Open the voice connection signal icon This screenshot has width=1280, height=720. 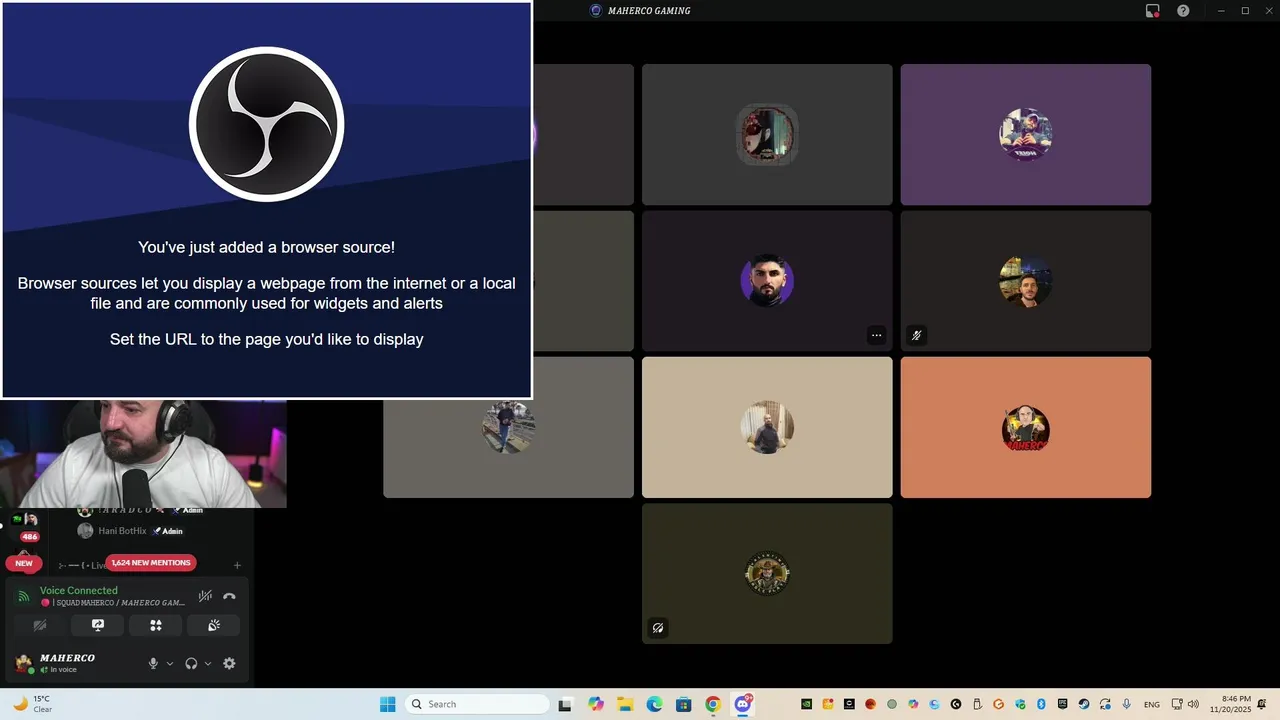pos(23,596)
